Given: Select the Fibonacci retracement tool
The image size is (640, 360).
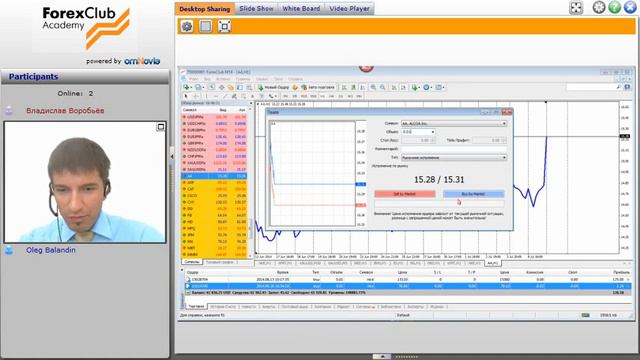Looking at the screenshot, I should pos(244,96).
